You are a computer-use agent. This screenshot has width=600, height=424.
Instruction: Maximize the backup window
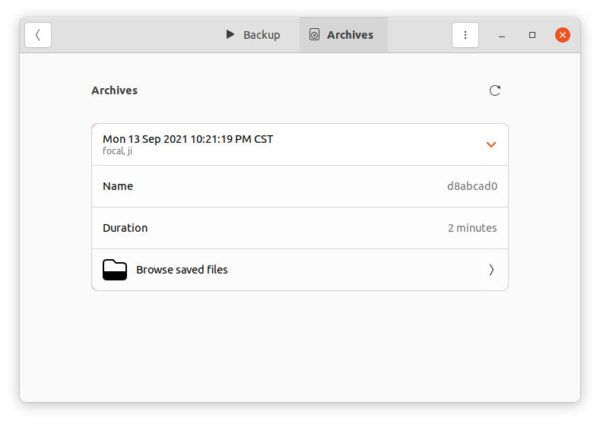[x=532, y=35]
